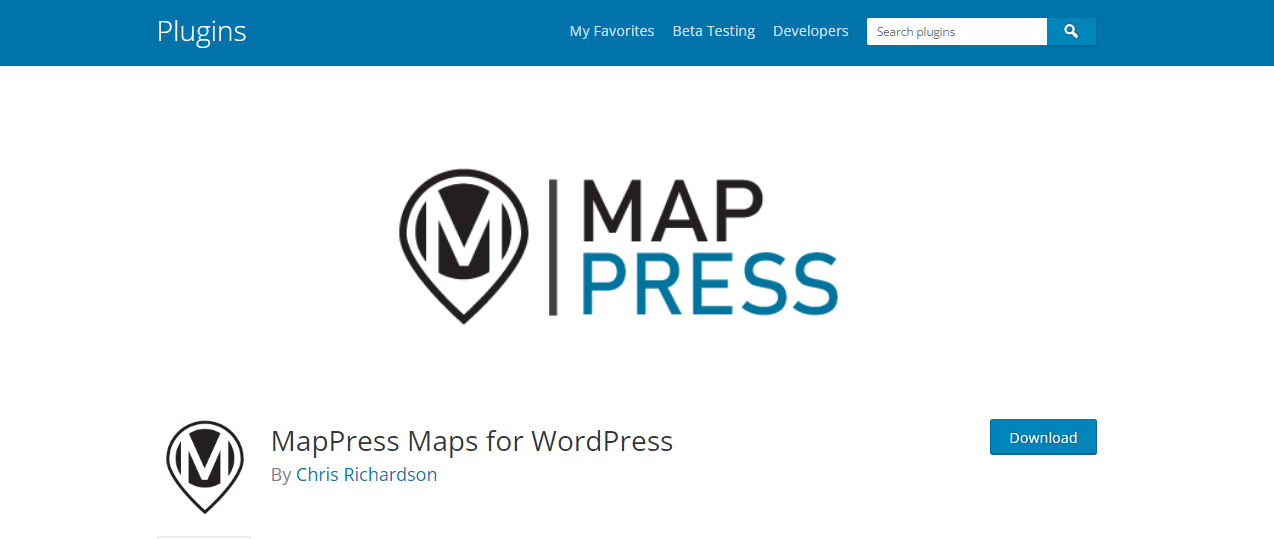Viewport: 1274px width, 539px height.
Task: Open author Chris Richardson's profile
Action: pyautogui.click(x=367, y=475)
